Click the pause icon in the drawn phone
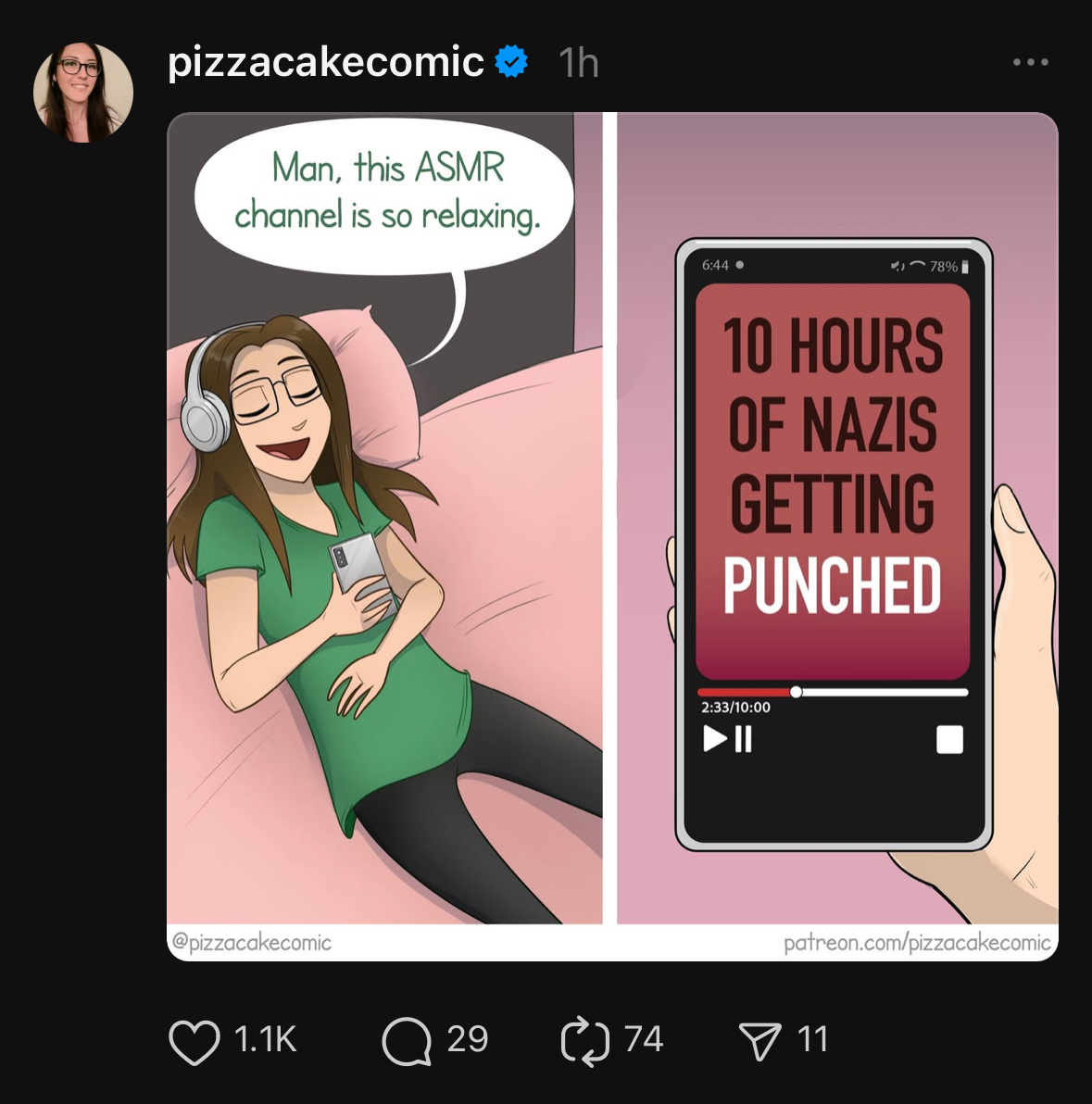Screen dimensions: 1092x1104 point(744,739)
